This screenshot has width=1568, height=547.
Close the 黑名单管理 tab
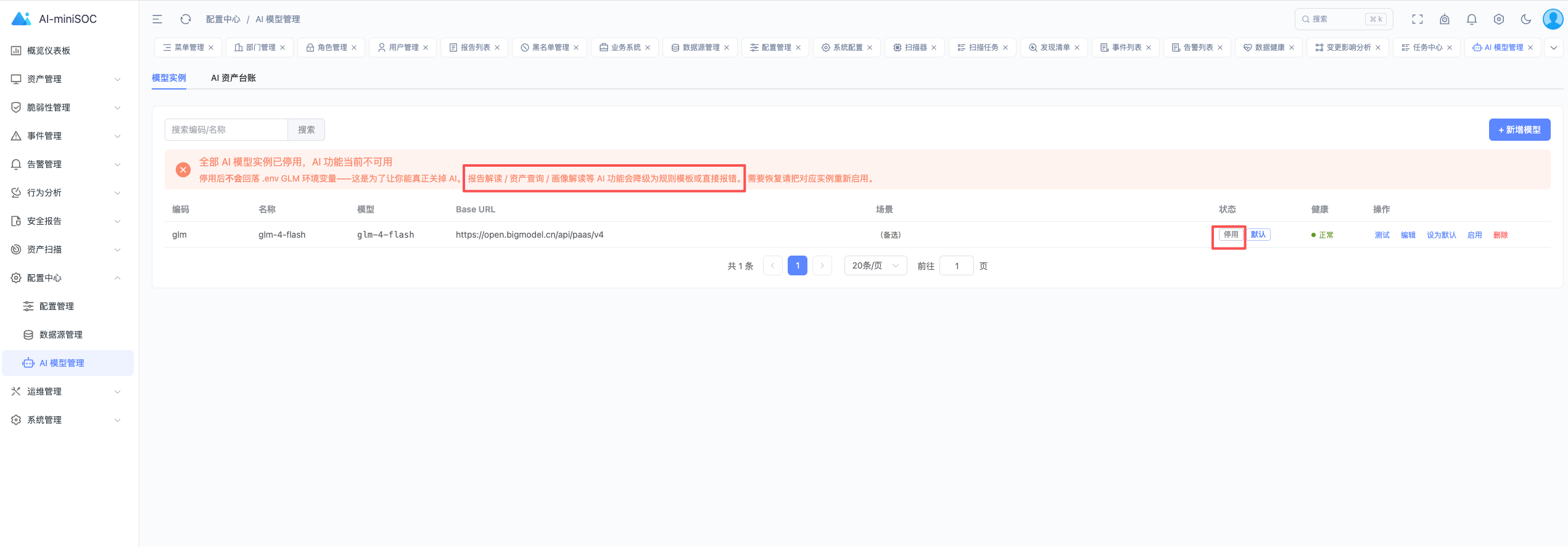[576, 48]
